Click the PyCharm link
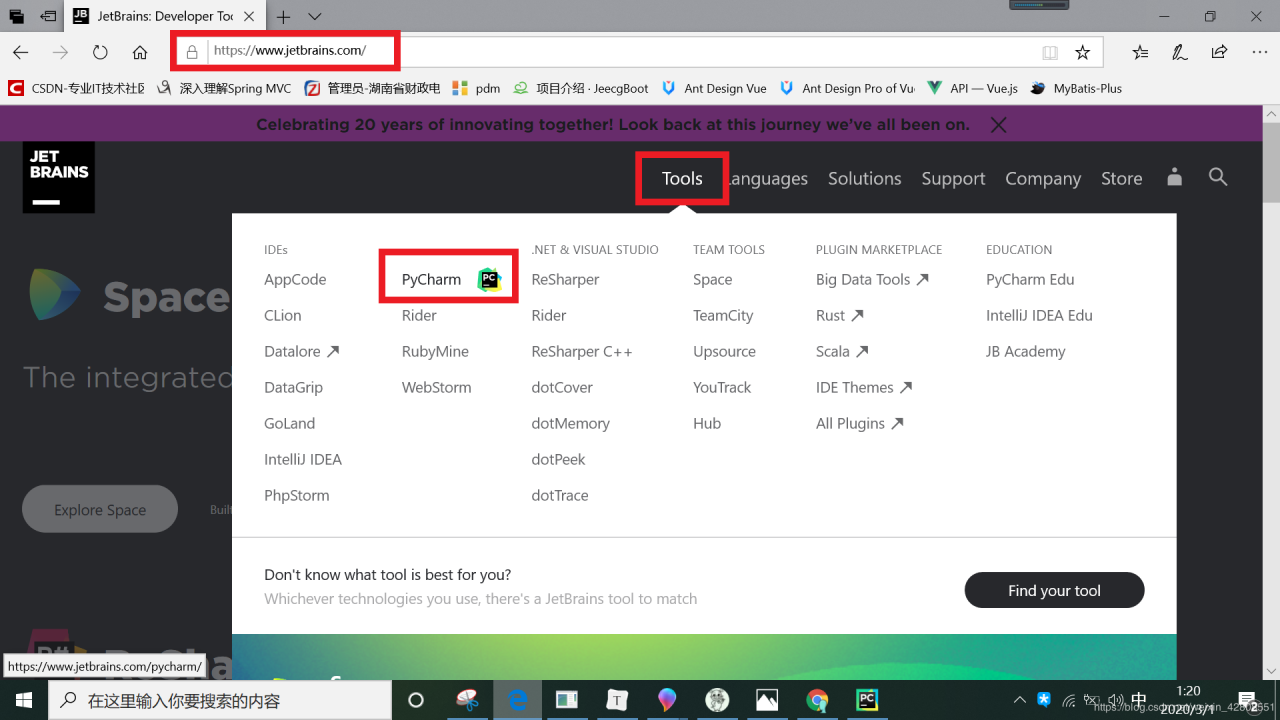Viewport: 1280px width, 720px height. coord(431,279)
